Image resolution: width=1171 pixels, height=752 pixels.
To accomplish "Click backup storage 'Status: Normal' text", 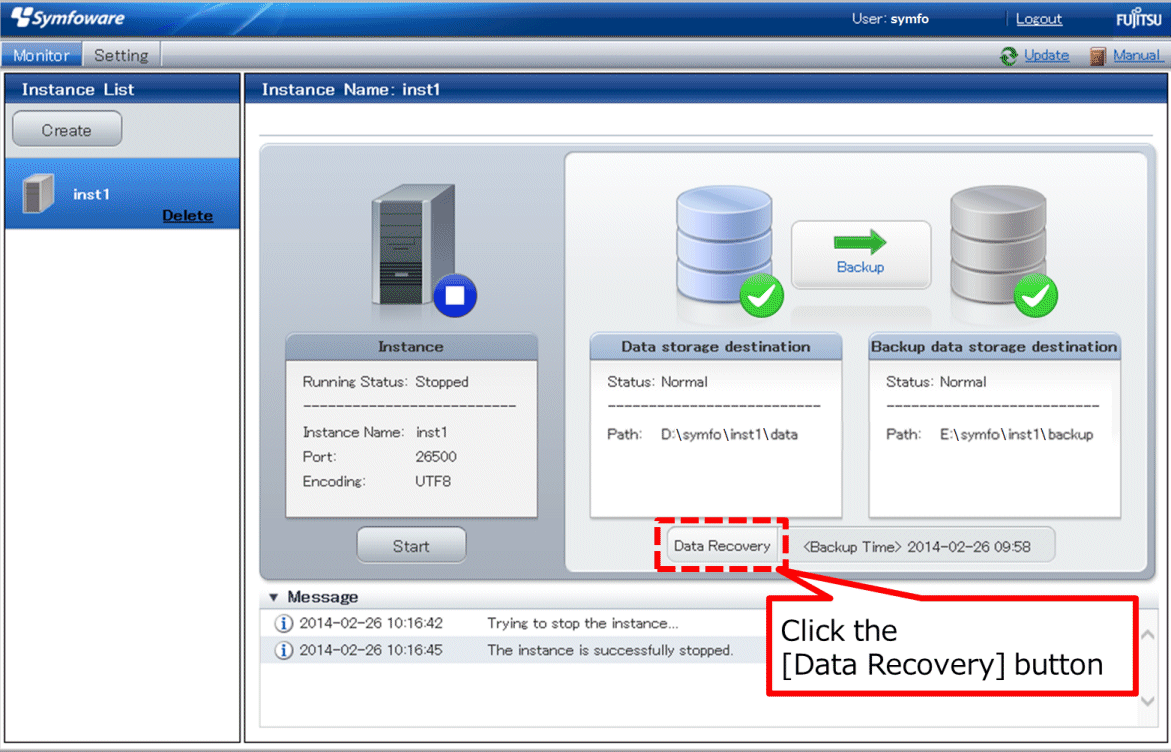I will (936, 382).
